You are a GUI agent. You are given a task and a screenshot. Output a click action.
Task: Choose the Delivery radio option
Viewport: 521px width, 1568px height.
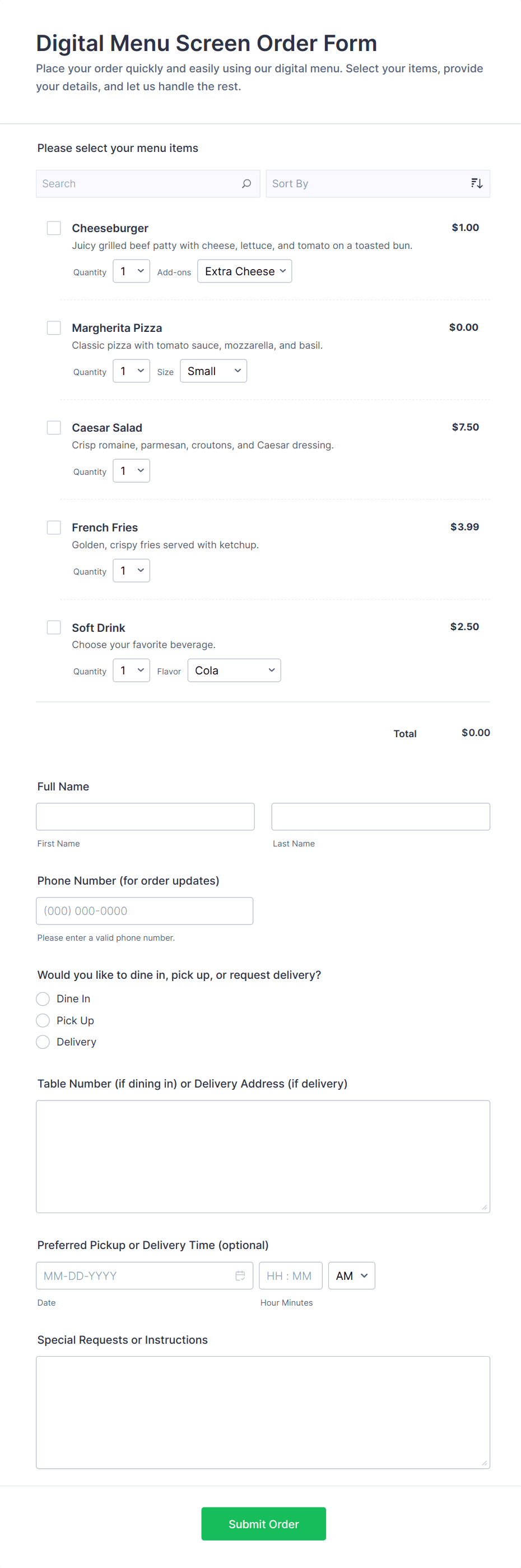click(43, 1042)
